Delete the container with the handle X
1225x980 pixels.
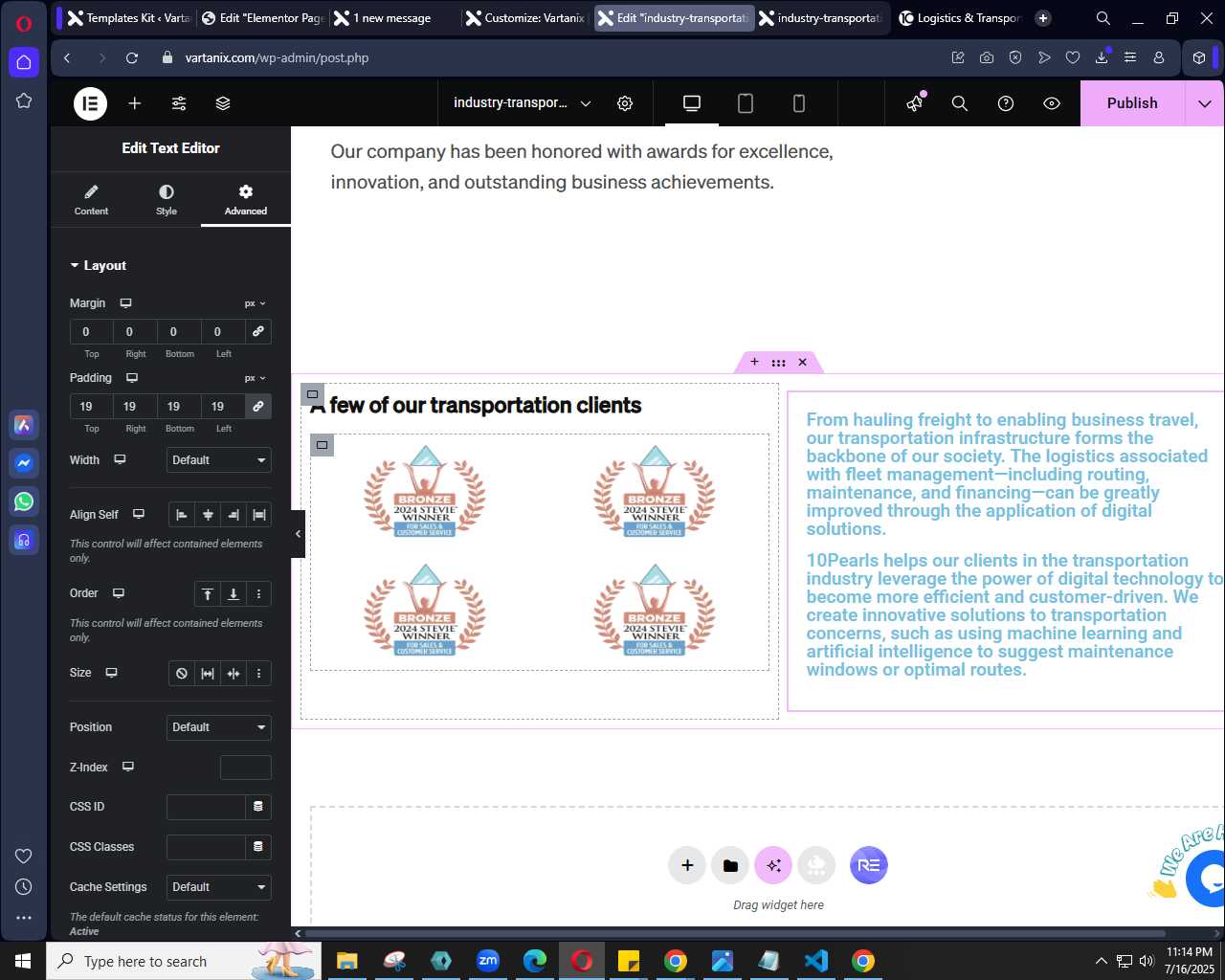[x=803, y=362]
